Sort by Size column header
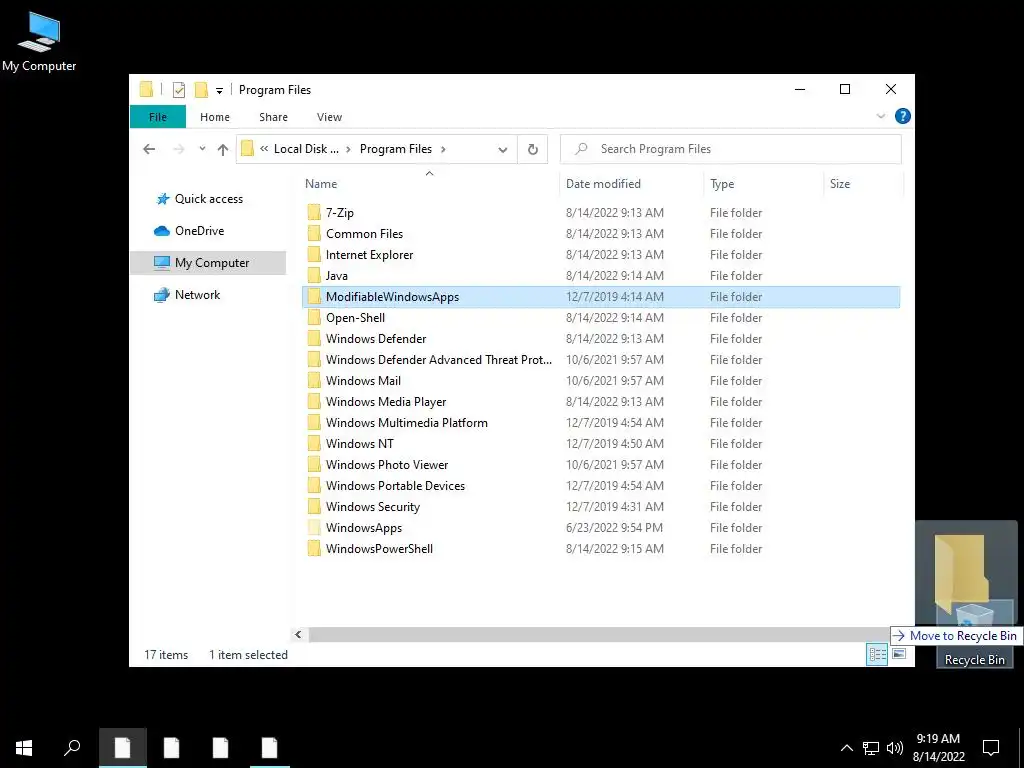This screenshot has height=768, width=1024. [840, 184]
